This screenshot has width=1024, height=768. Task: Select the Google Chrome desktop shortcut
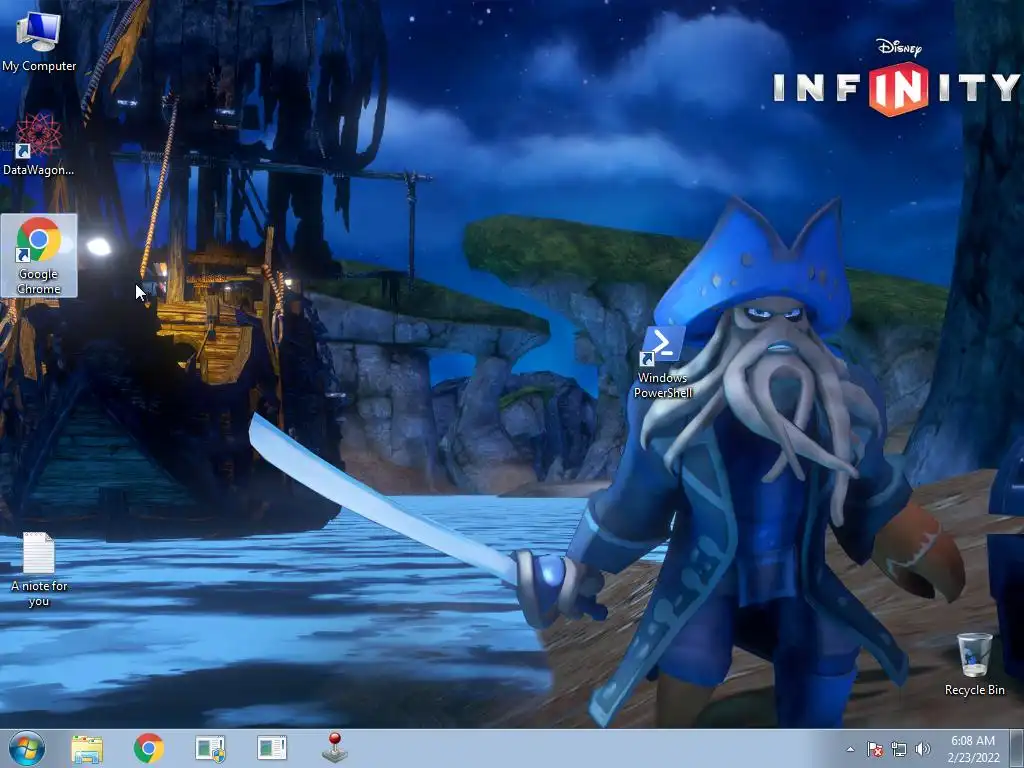[x=39, y=255]
